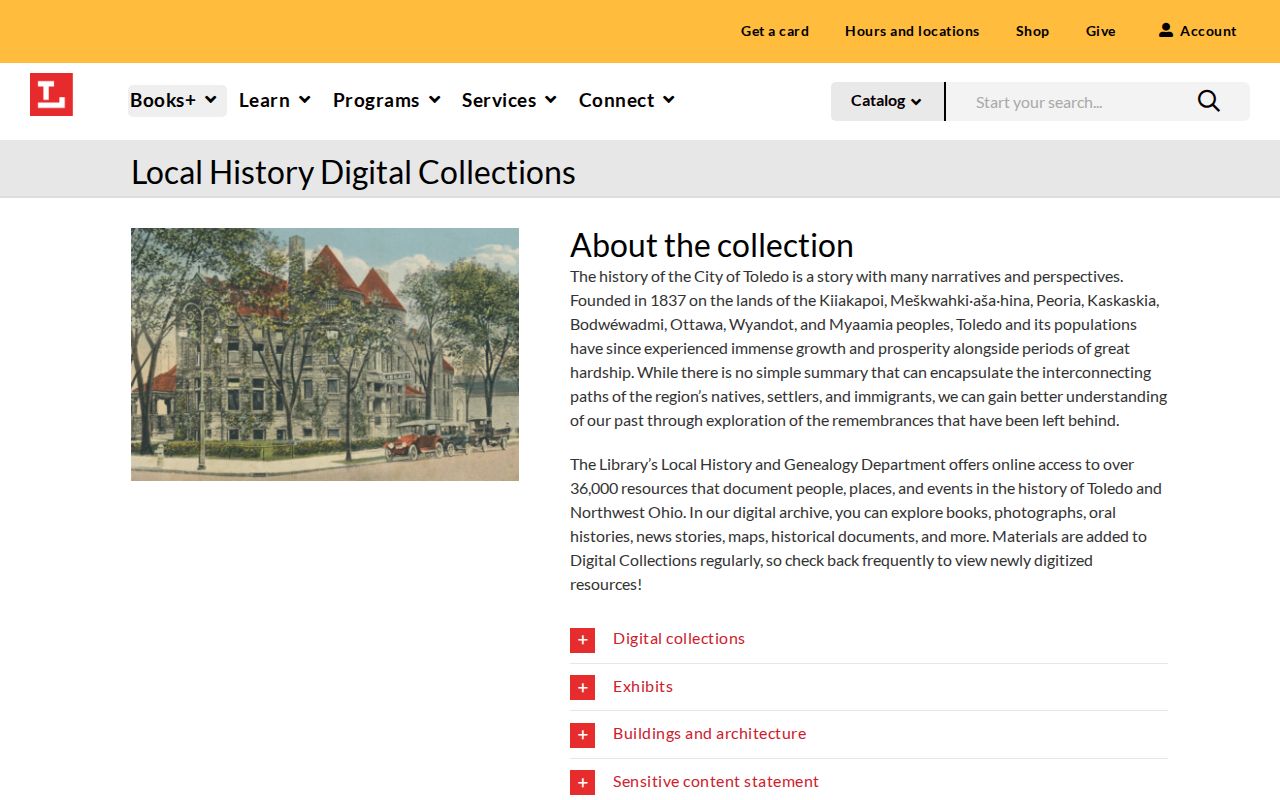
Task: Open the Account link text
Action: (x=1208, y=31)
